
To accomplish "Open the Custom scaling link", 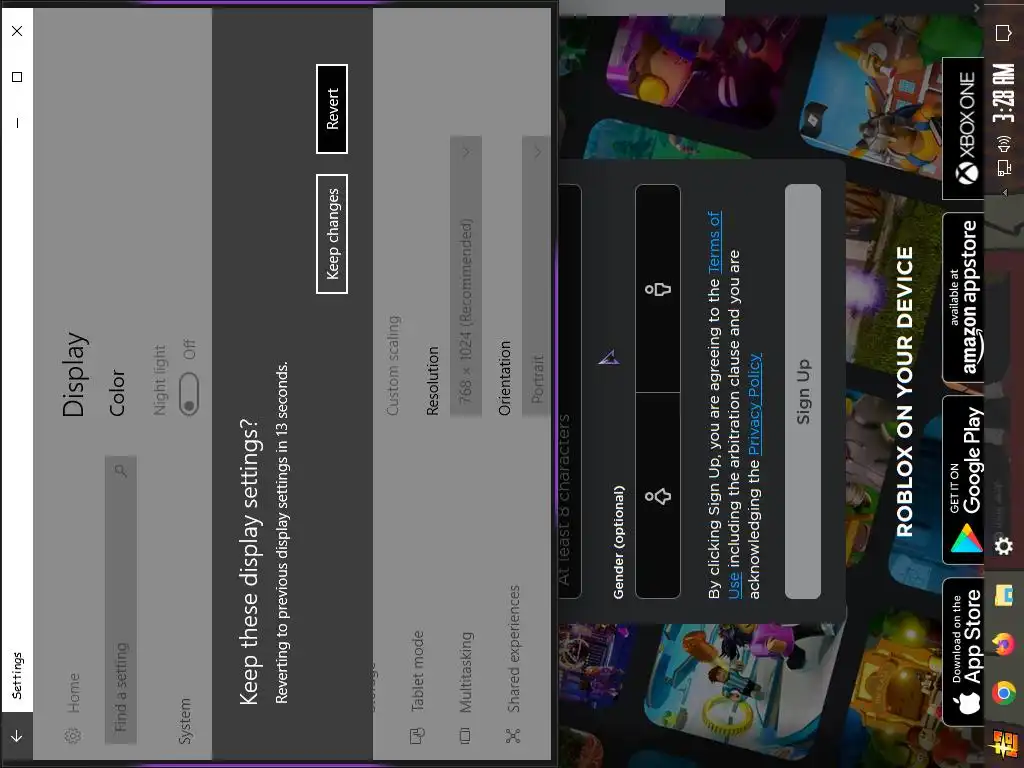I will coord(392,366).
